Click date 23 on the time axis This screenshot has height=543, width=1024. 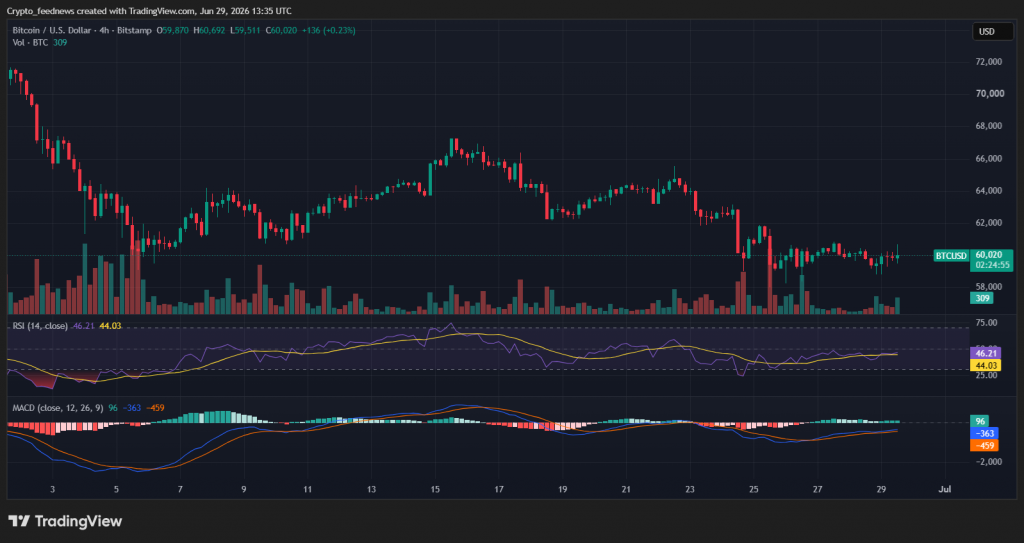click(690, 489)
